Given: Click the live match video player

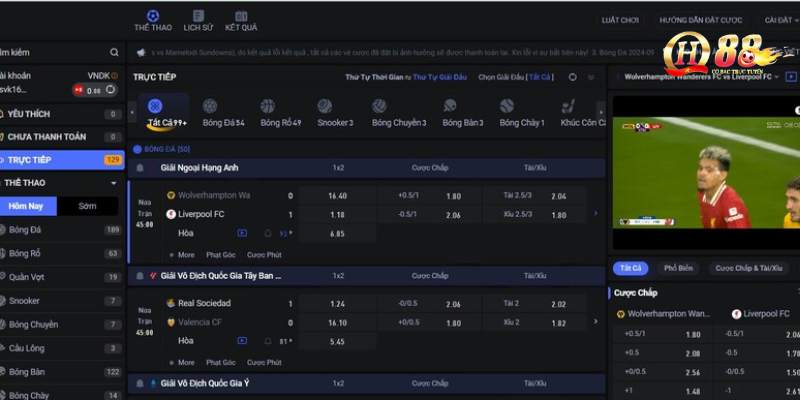Looking at the screenshot, I should point(706,172).
